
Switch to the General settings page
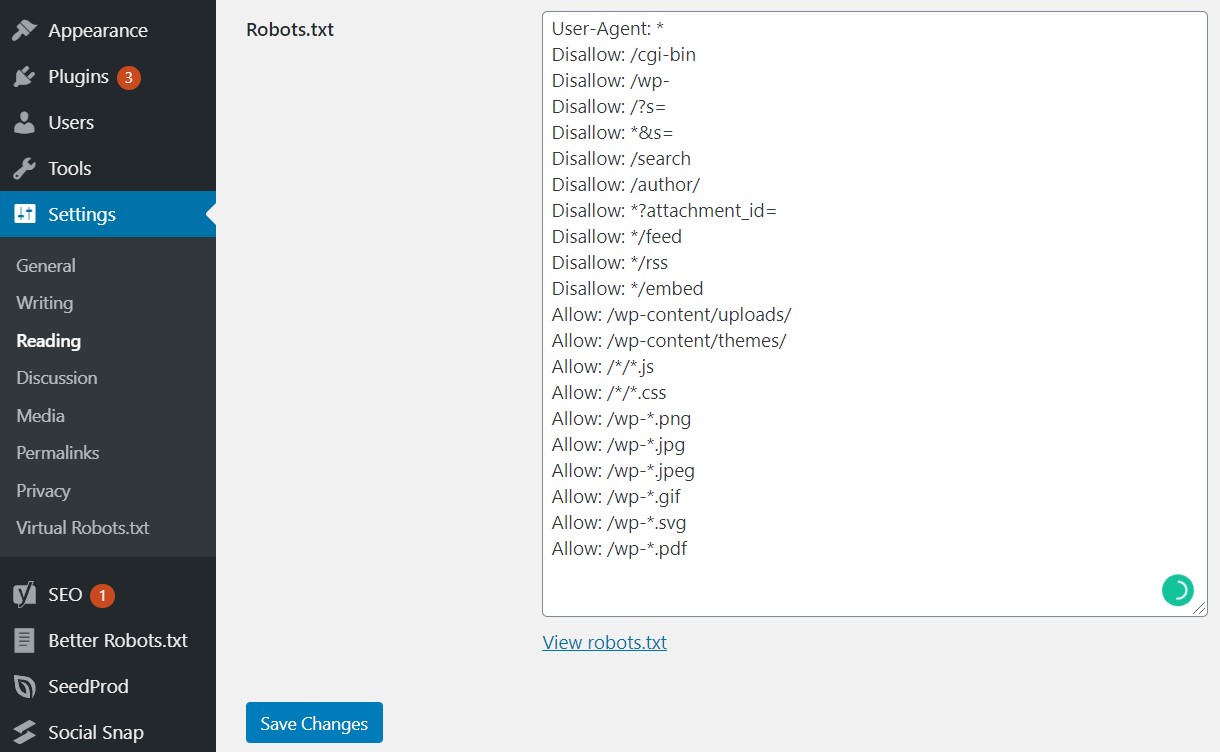click(x=45, y=265)
